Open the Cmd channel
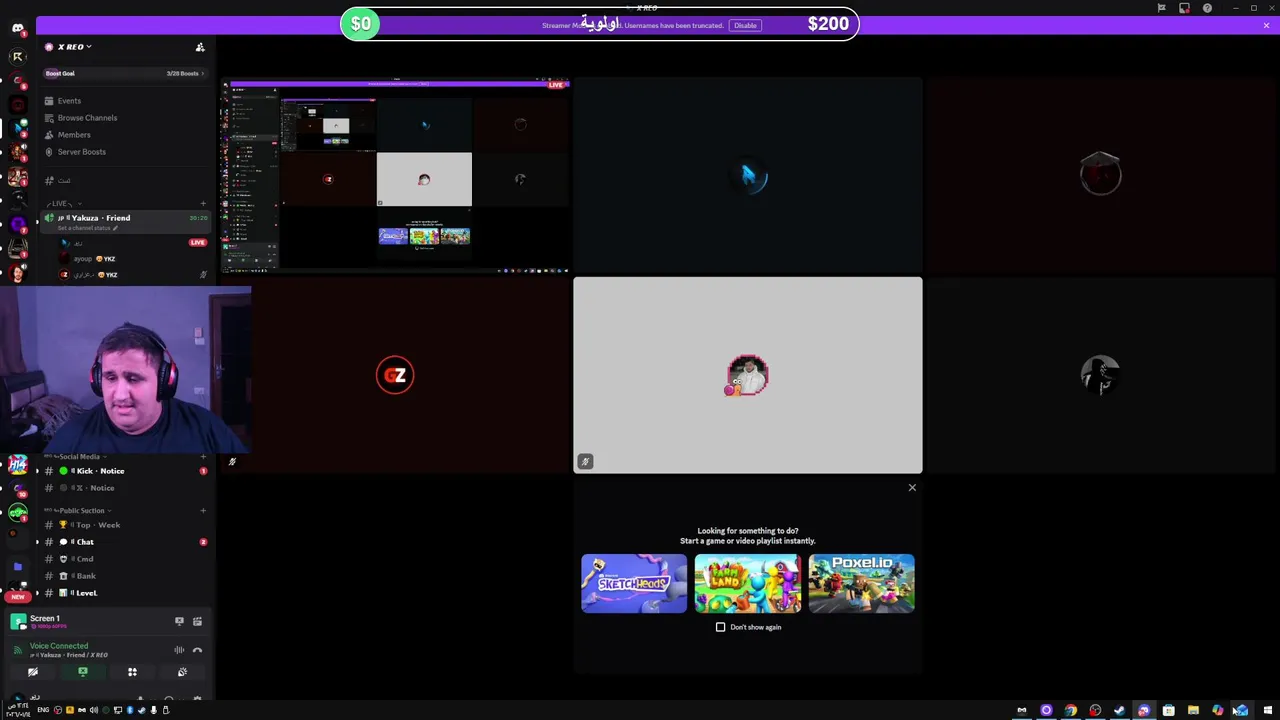This screenshot has height=720, width=1280. 84,559
